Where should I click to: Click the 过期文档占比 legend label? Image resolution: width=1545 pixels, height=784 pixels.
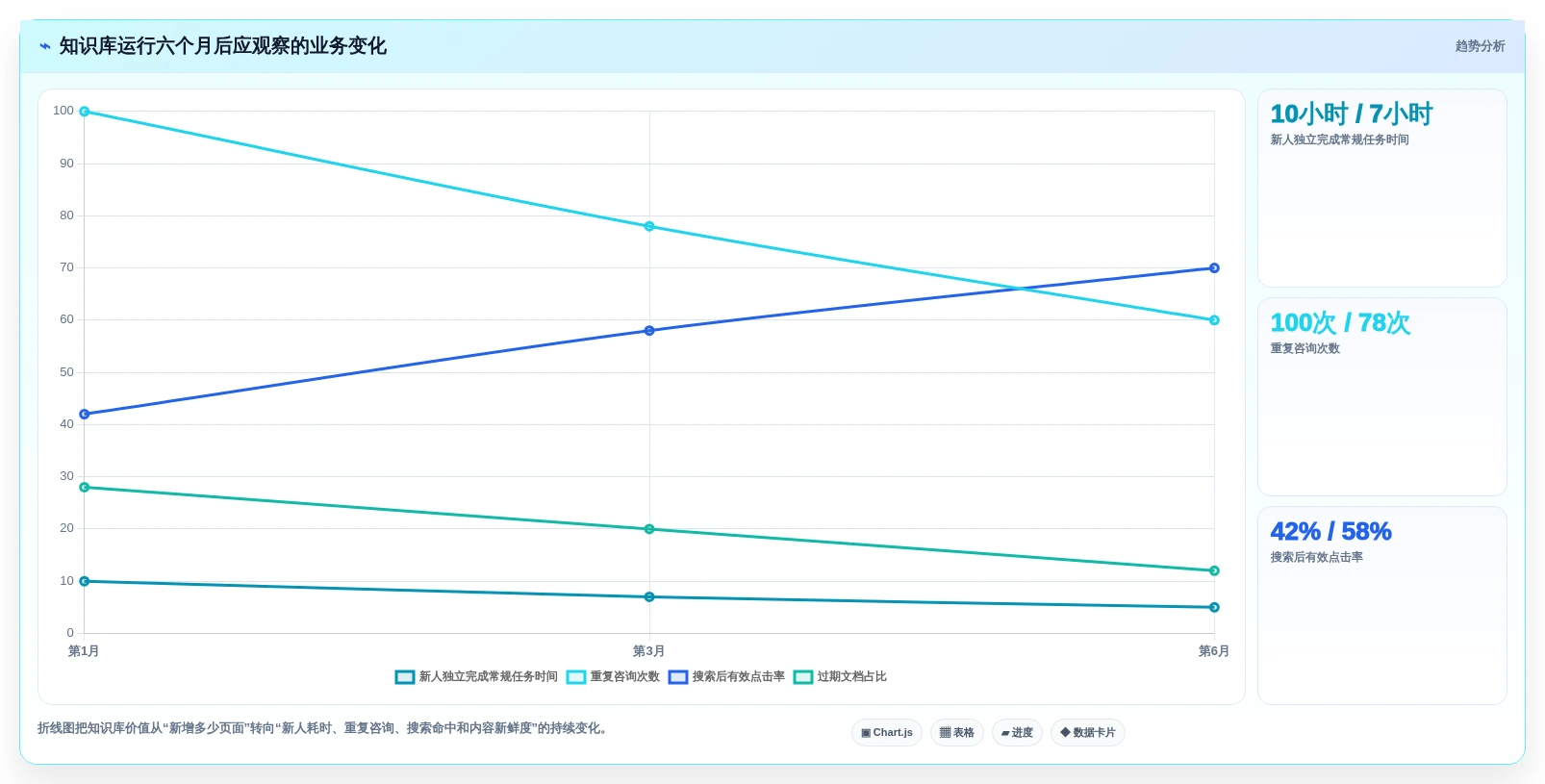point(852,677)
